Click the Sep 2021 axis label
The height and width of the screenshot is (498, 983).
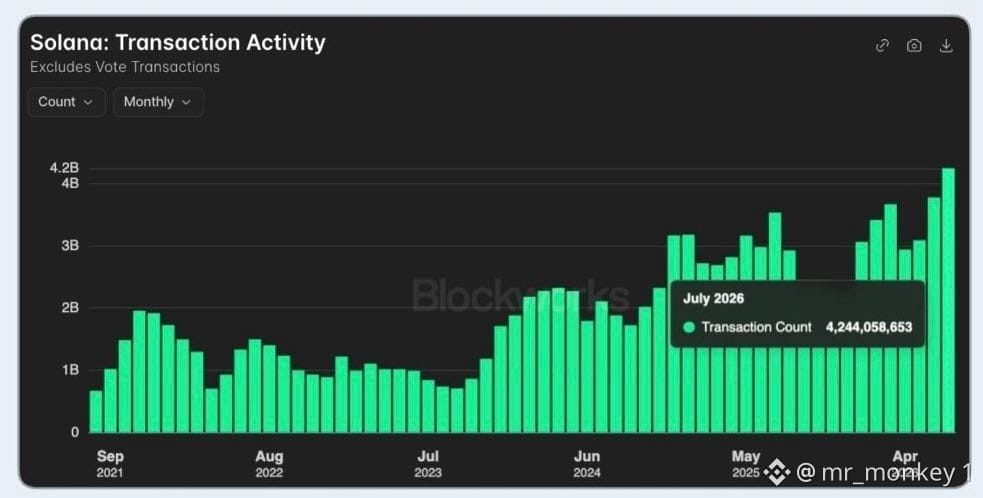pos(110,464)
